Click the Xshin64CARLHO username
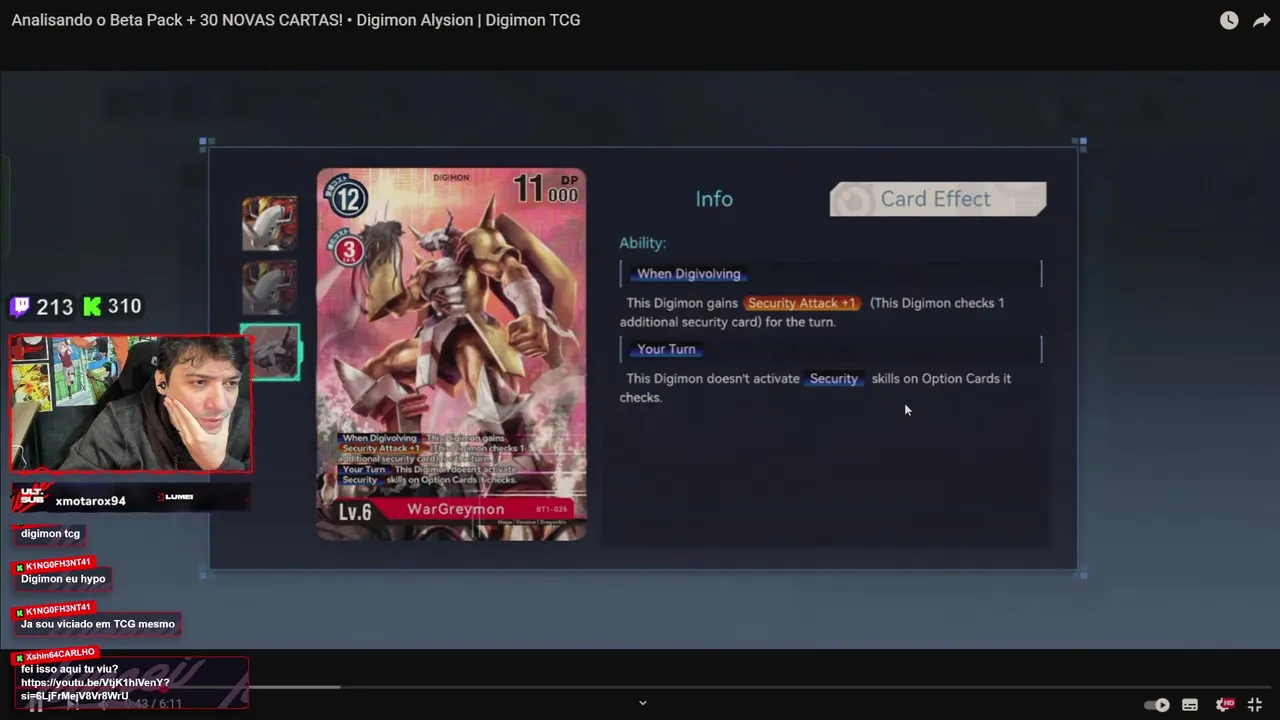 [60, 655]
